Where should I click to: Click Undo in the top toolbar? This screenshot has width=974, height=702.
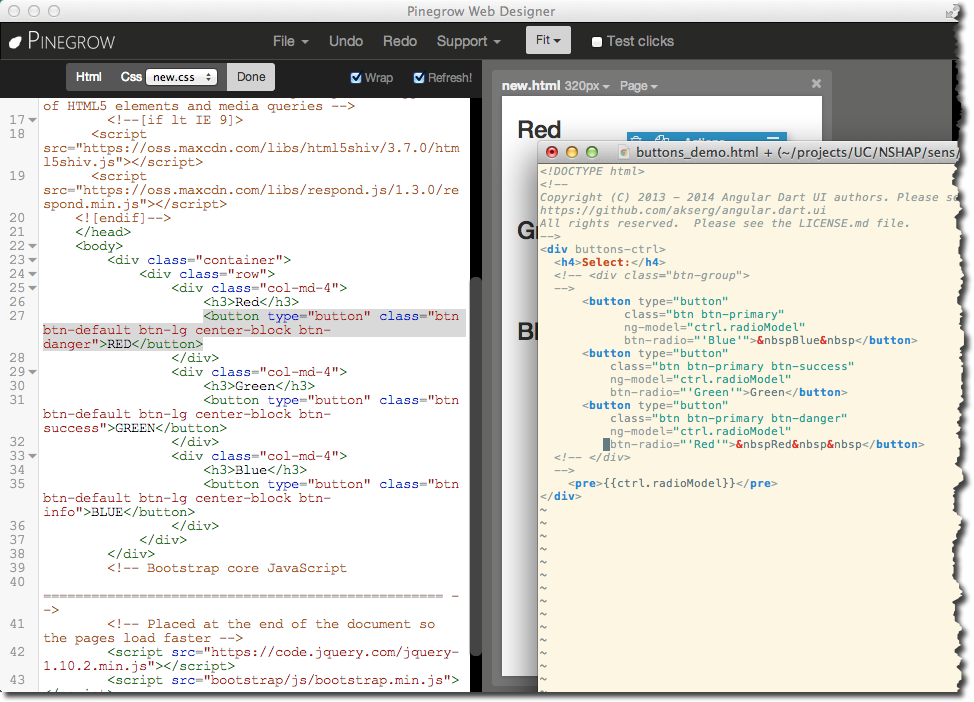click(x=345, y=41)
